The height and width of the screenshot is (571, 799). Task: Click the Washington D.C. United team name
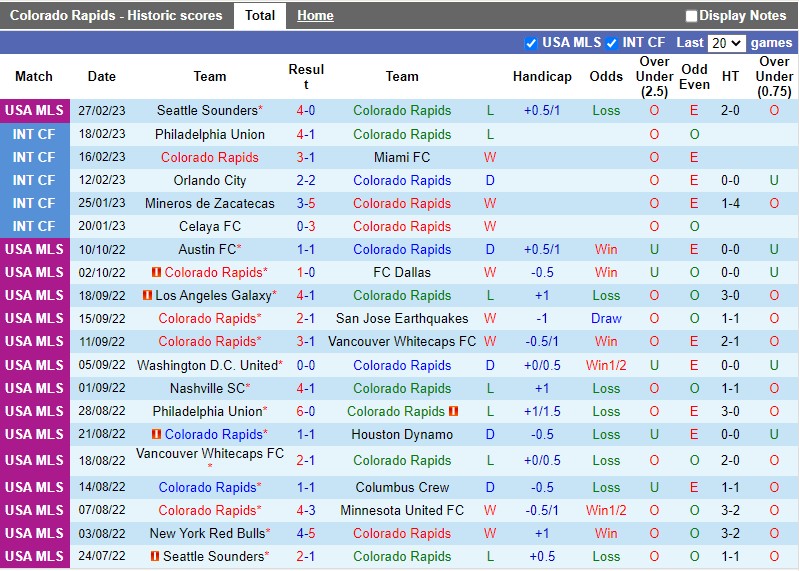click(x=207, y=365)
